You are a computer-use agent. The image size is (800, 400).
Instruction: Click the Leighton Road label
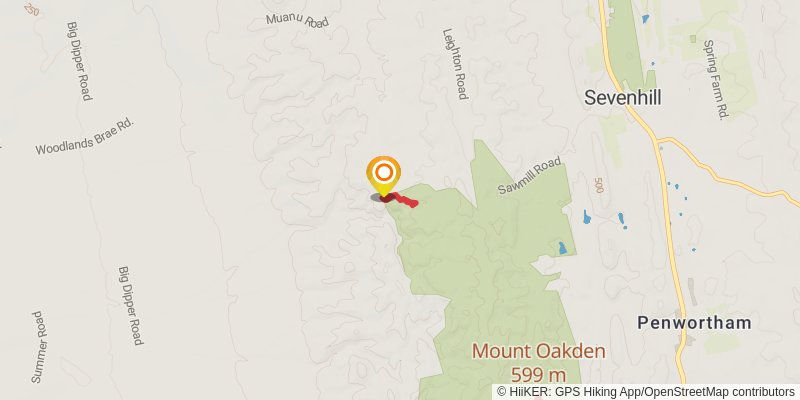point(455,64)
